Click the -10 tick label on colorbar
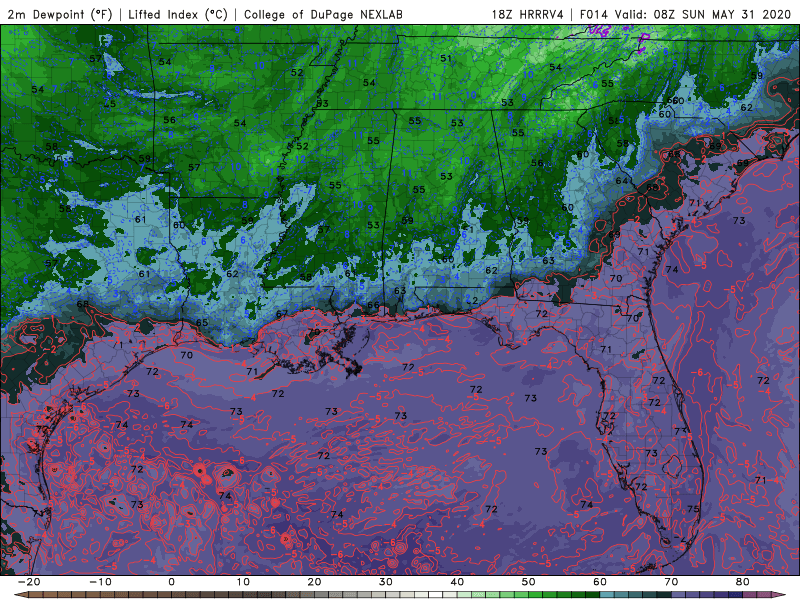Viewport: 800px width, 600px height. click(x=100, y=582)
